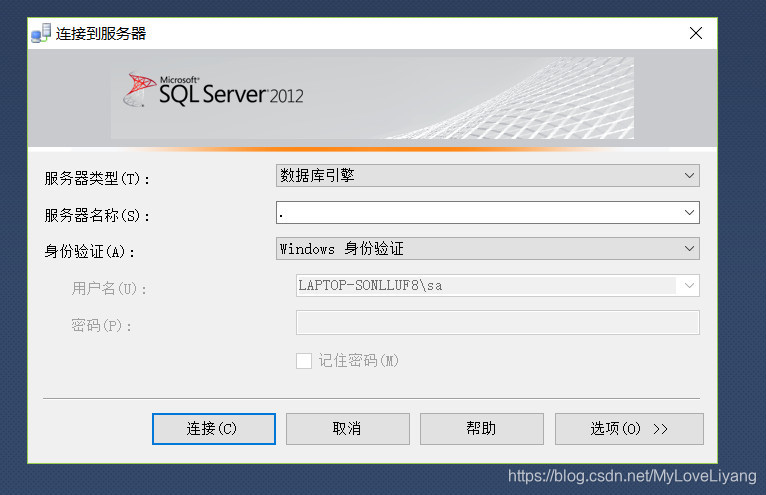
Task: Open the 用户名 dropdown with LAPTOP-SONLLUF8\sa
Action: [x=497, y=285]
